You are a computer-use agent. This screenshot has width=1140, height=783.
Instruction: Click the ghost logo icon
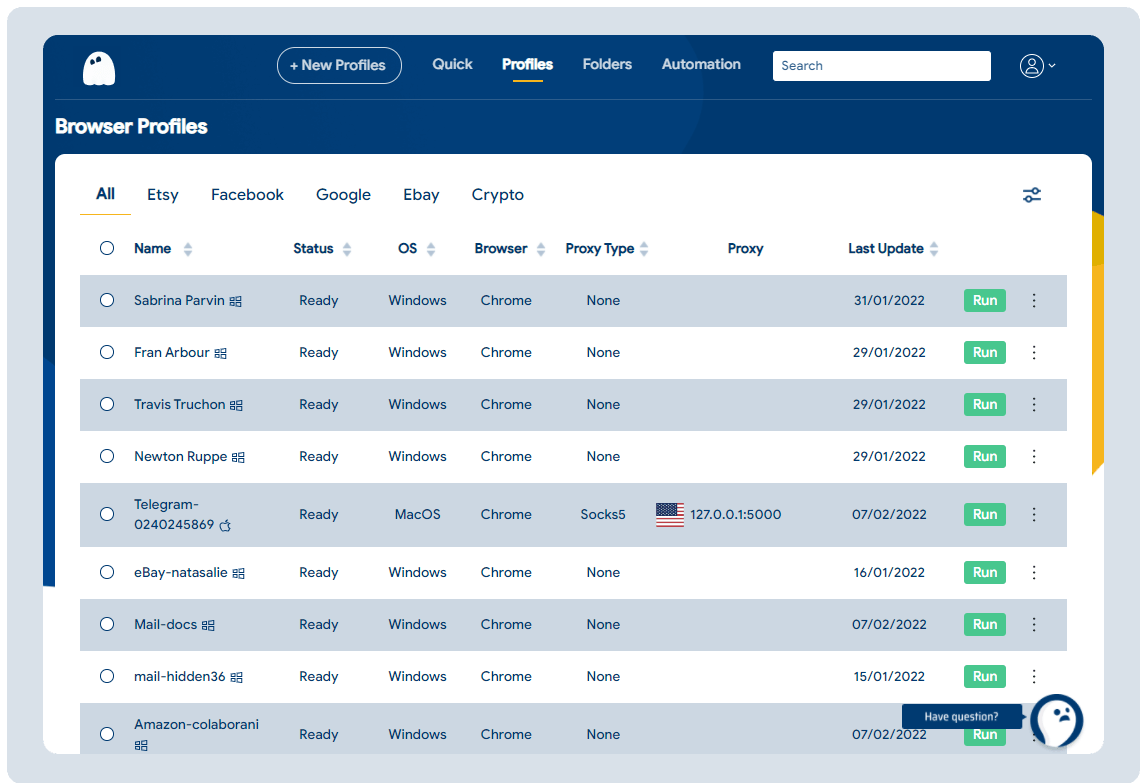(x=99, y=68)
